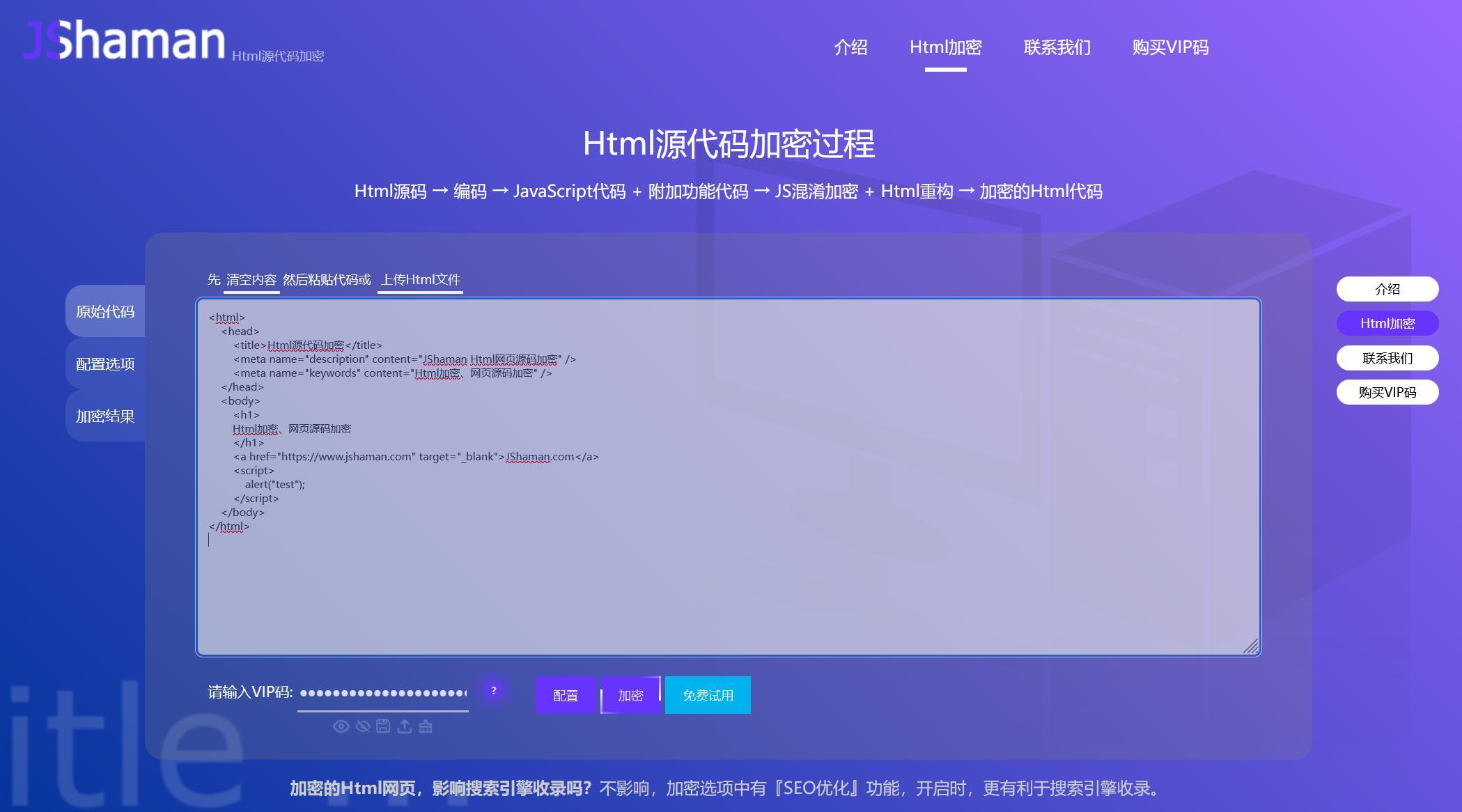Click the "</body>" line in the code
1462x812 pixels.
[x=243, y=513]
